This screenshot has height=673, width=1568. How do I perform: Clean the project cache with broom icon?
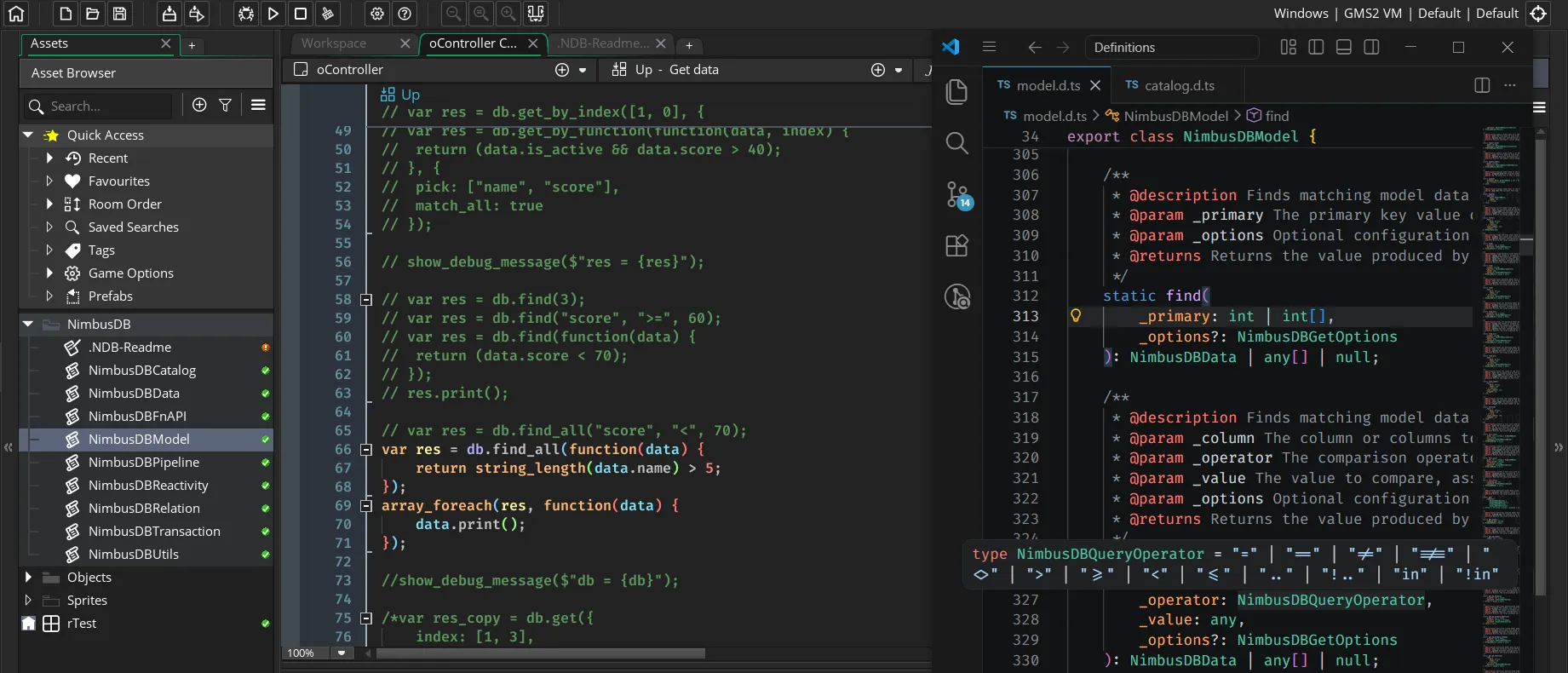point(328,14)
